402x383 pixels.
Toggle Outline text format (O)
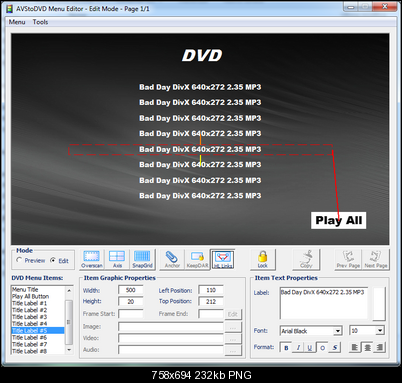coord(322,348)
